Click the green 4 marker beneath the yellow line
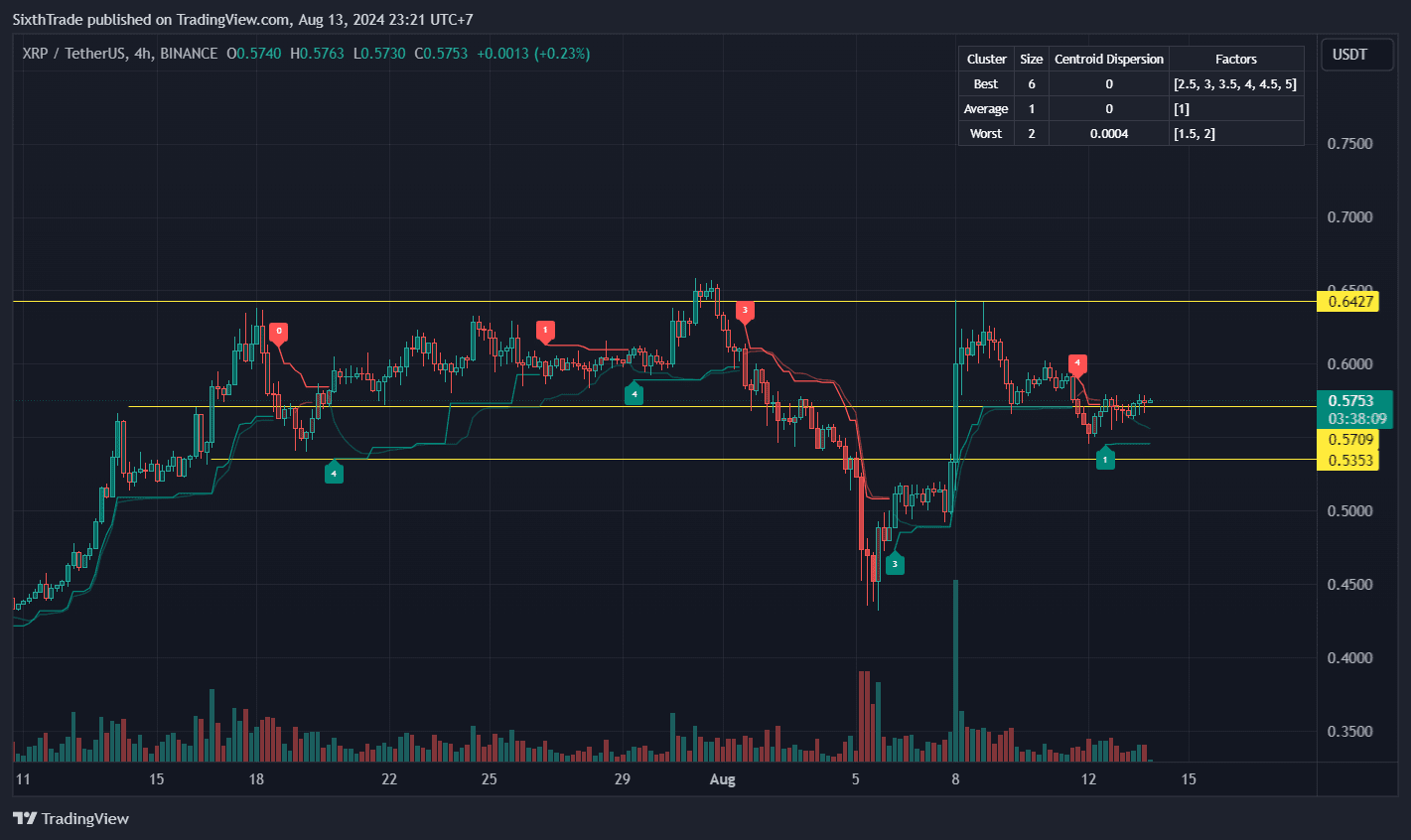 (334, 474)
